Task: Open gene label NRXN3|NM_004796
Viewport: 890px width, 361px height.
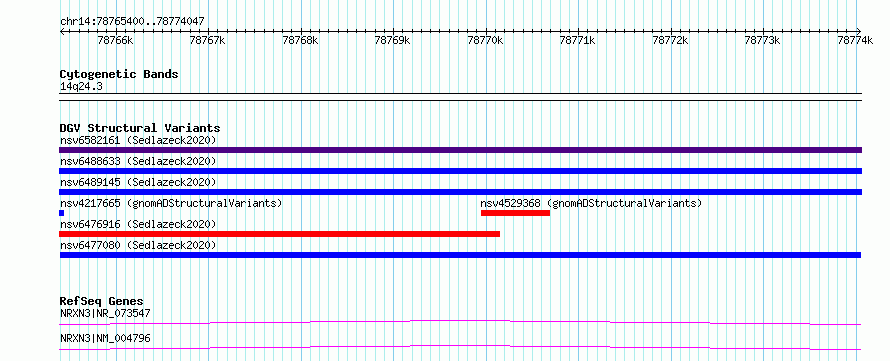Action: [x=105, y=339]
